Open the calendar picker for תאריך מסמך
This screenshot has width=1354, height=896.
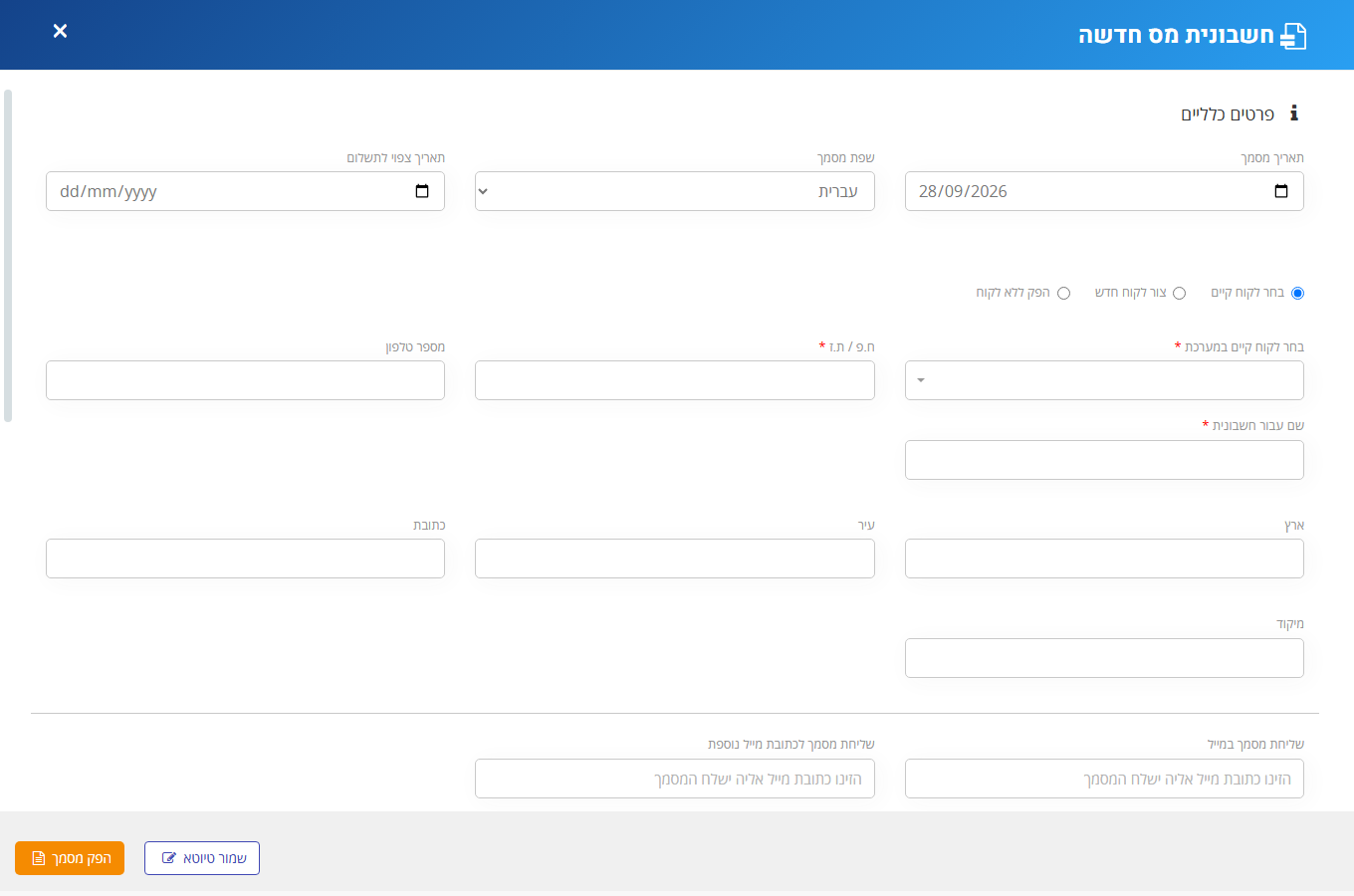click(1281, 191)
